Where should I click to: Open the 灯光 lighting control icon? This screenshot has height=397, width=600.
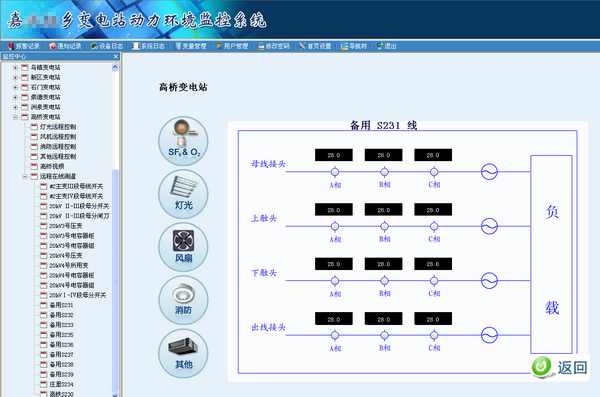[183, 194]
